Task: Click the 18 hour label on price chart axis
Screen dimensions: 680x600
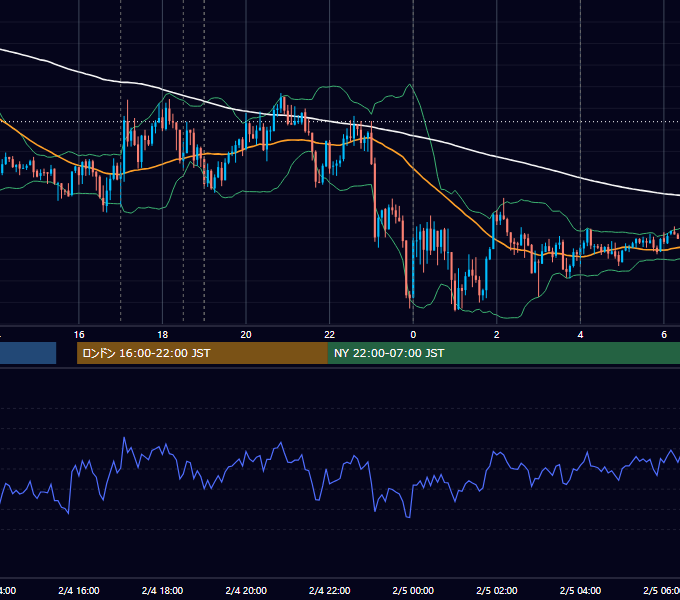Action: tap(162, 334)
